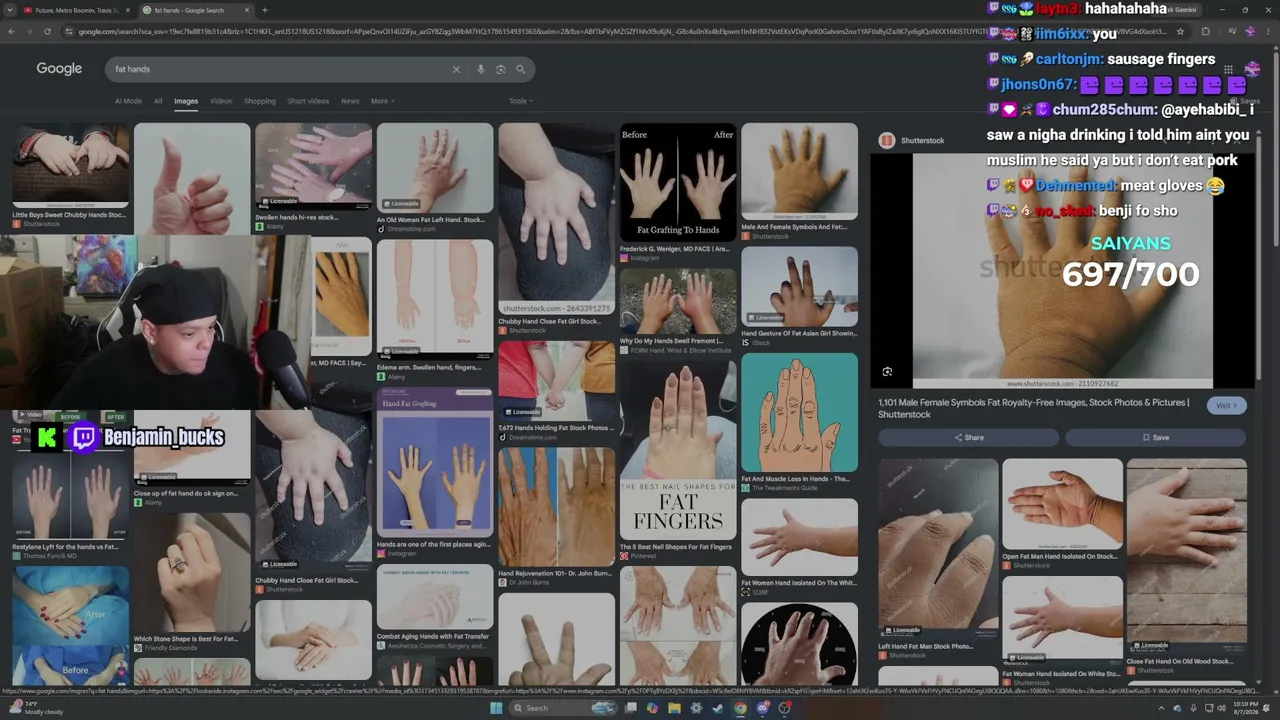Go to the Google logo homepage
Screen dimensions: 1280x720
[x=59, y=69]
